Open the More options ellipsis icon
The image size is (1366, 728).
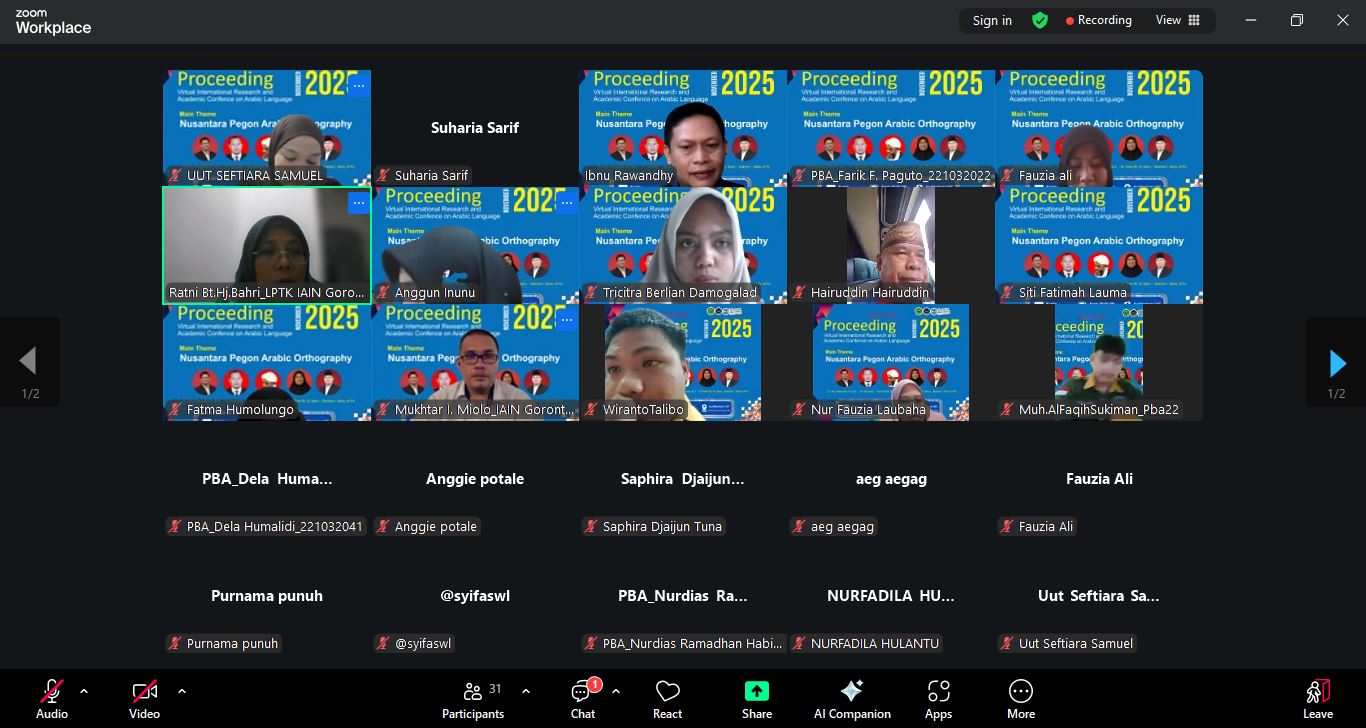pos(1020,692)
